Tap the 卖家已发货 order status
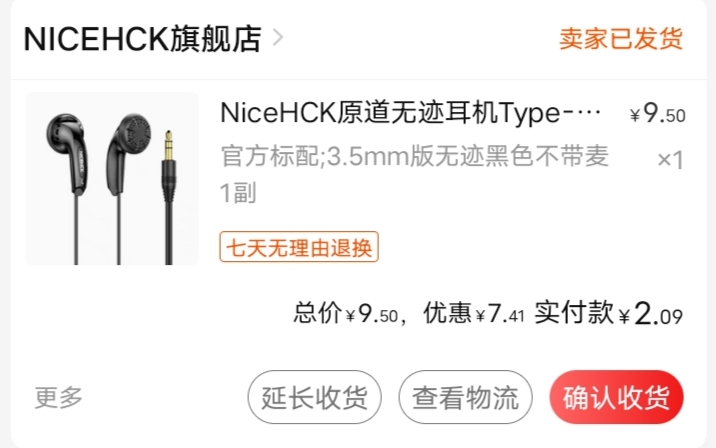The width and height of the screenshot is (716, 448). (621, 38)
